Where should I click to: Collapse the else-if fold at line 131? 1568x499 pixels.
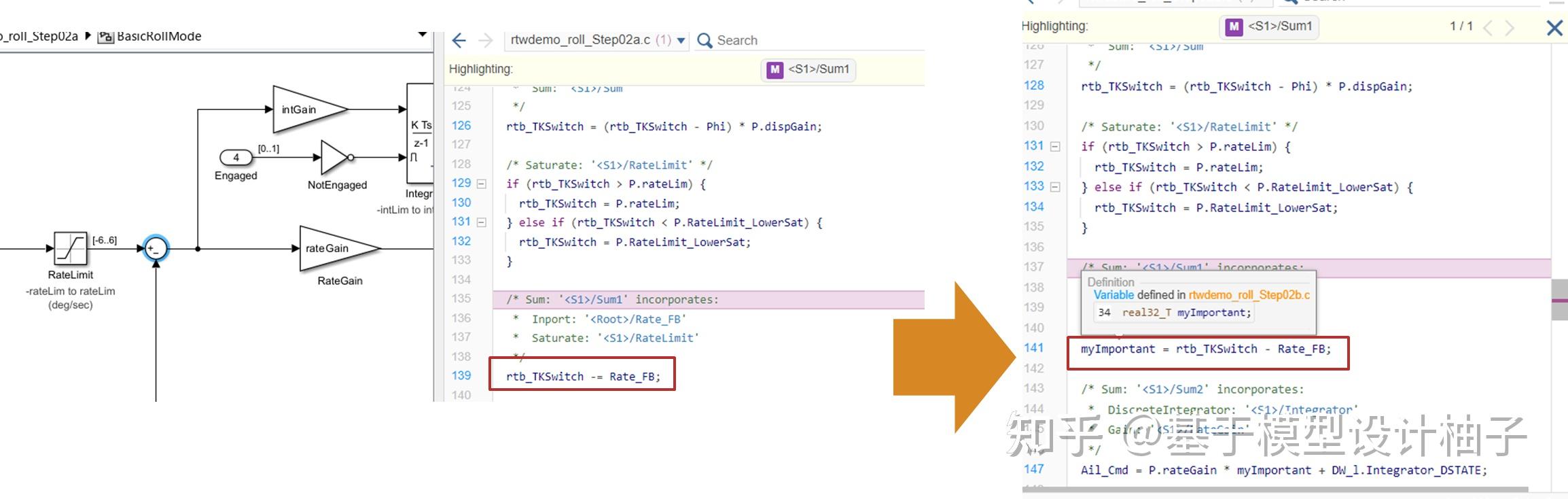tap(482, 222)
